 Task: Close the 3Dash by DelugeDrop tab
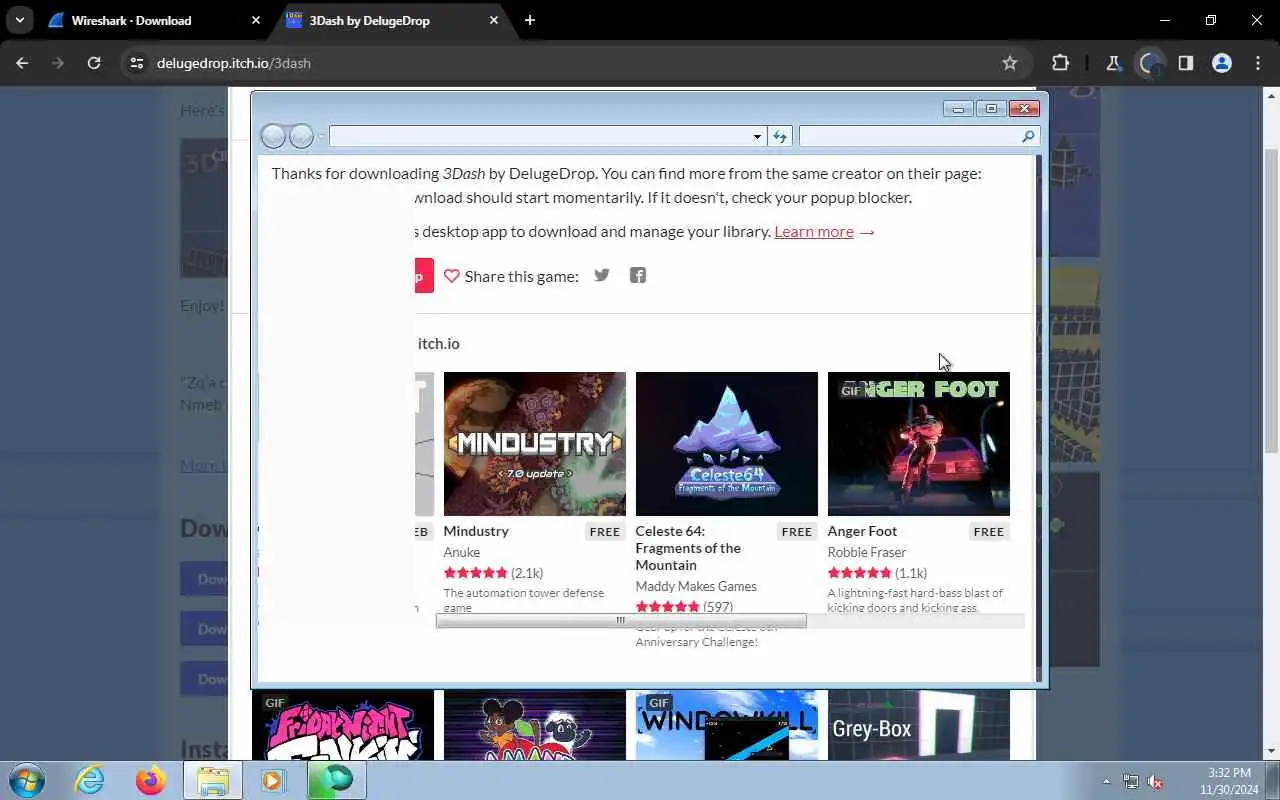coord(494,20)
